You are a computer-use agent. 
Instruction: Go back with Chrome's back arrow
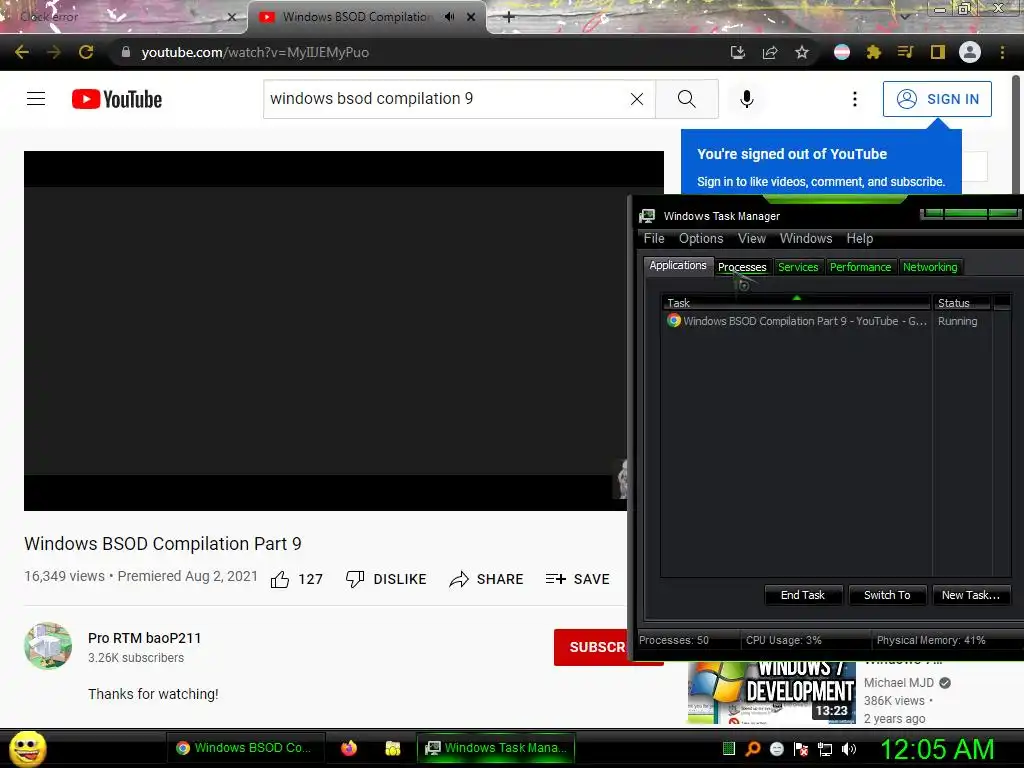click(22, 52)
